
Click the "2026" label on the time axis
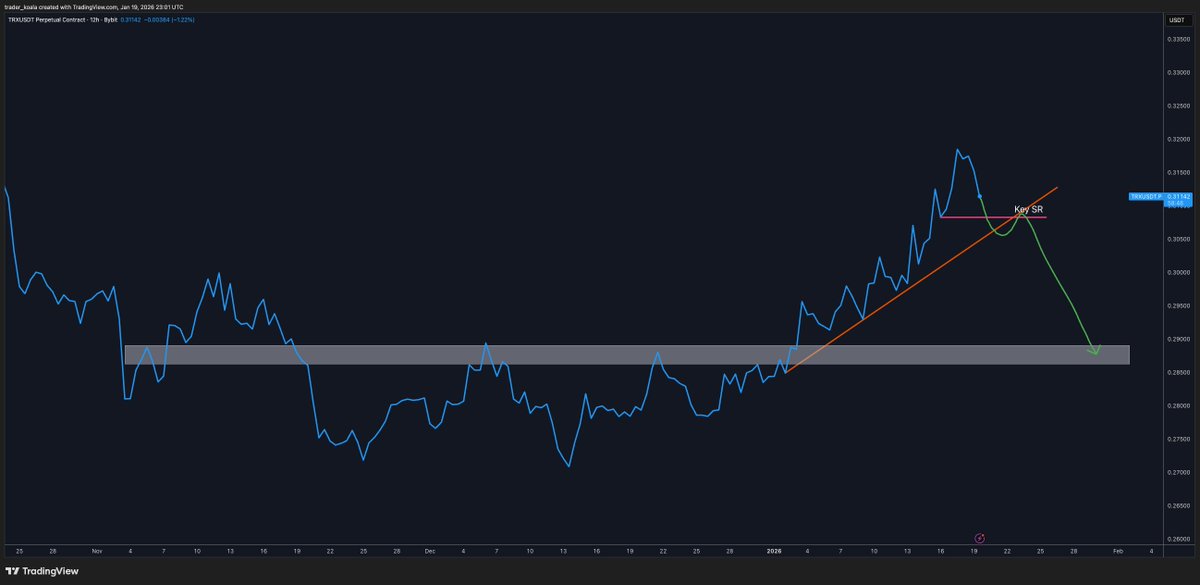[x=774, y=550]
